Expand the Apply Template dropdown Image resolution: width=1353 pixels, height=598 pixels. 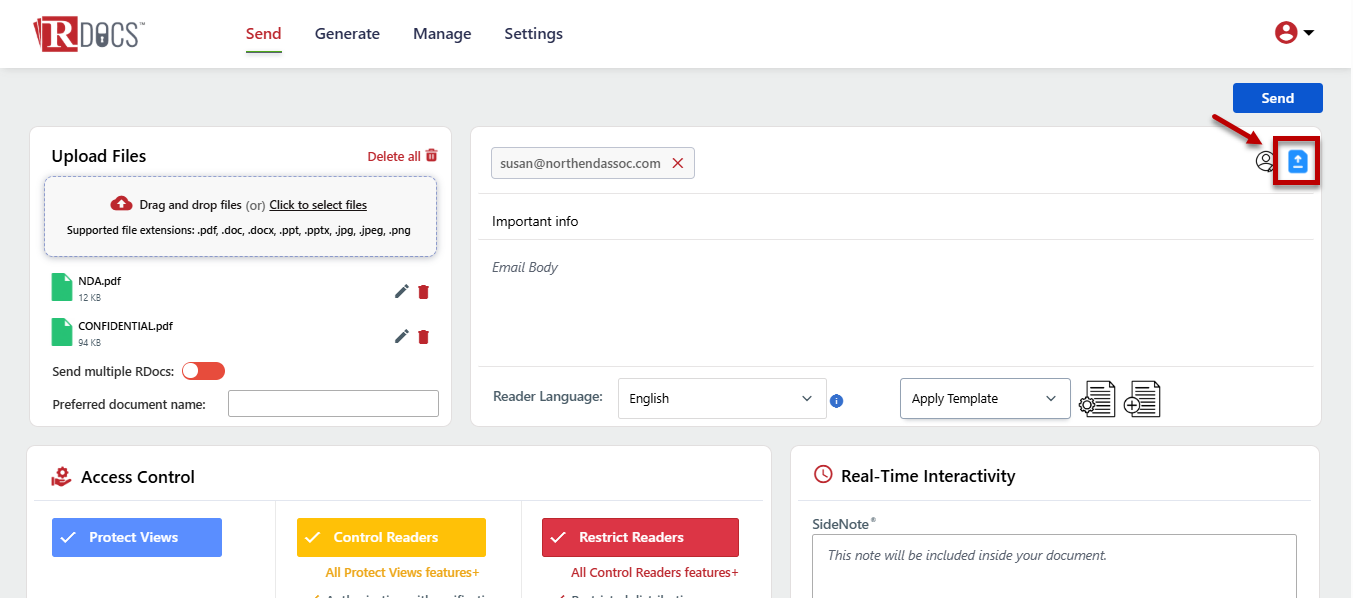click(984, 398)
